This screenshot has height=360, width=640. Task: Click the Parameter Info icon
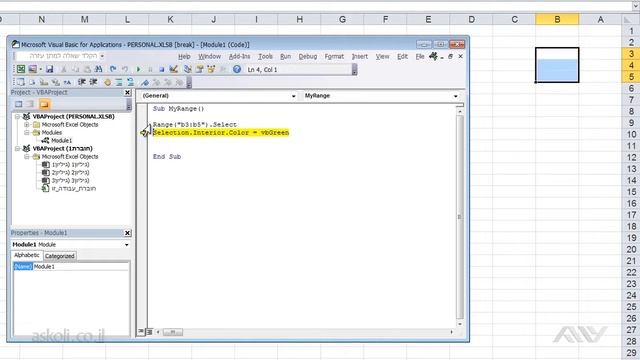56,82
